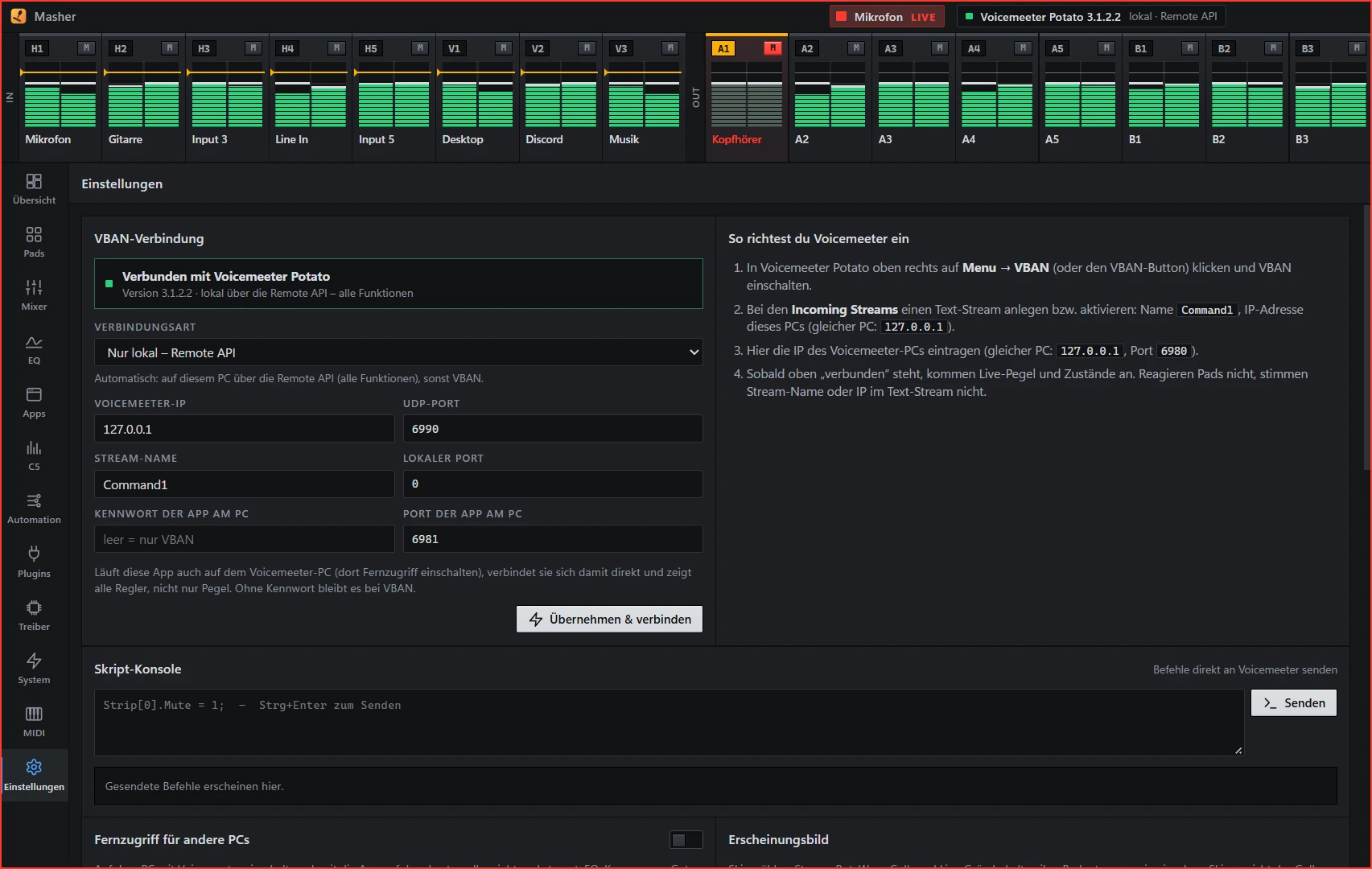Toggle mute M on the V1 Desktop strip
The height and width of the screenshot is (869, 1372).
coord(504,48)
